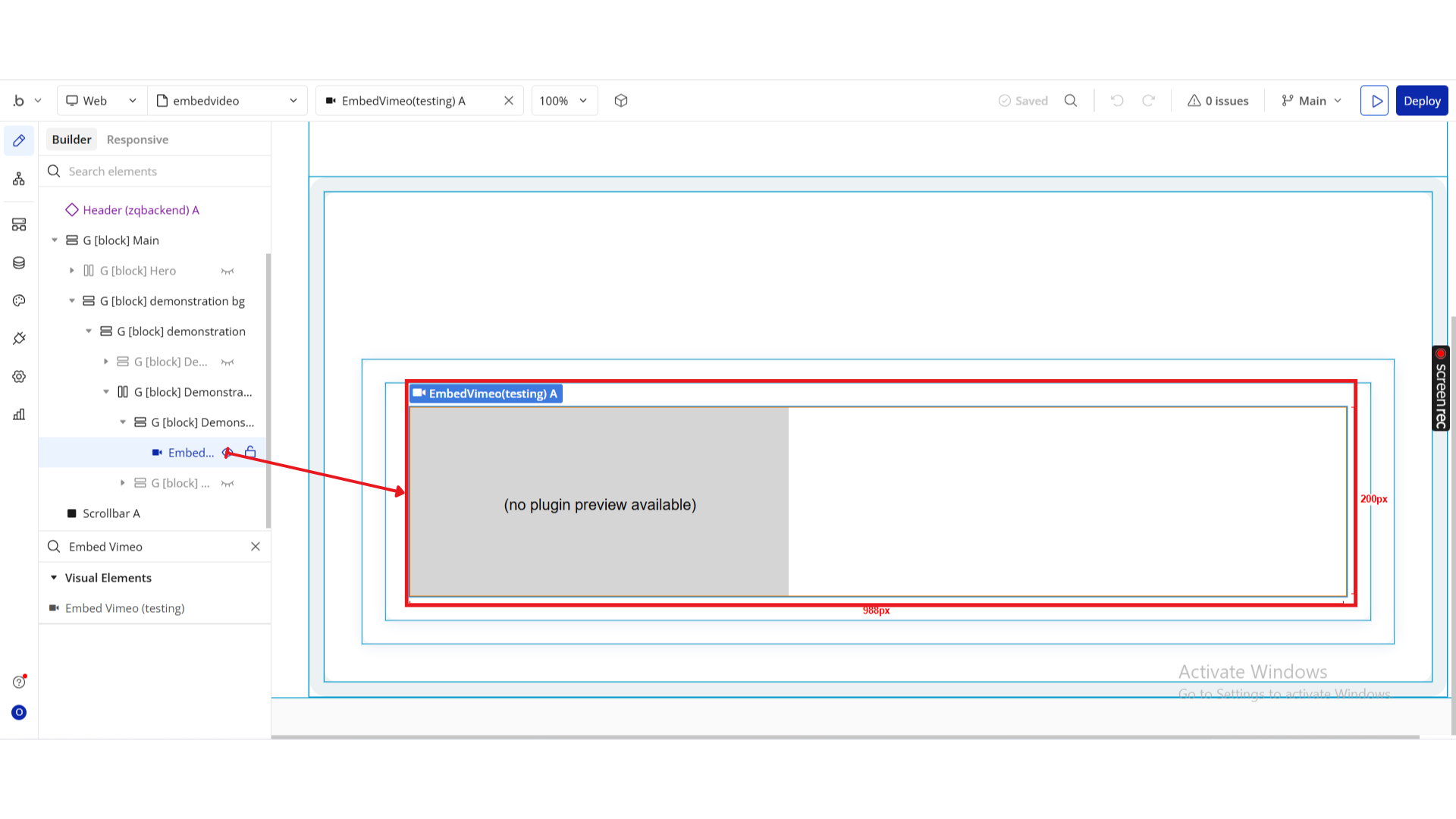Toggle the lock on Embed element
This screenshot has width=1456, height=819.
(250, 453)
